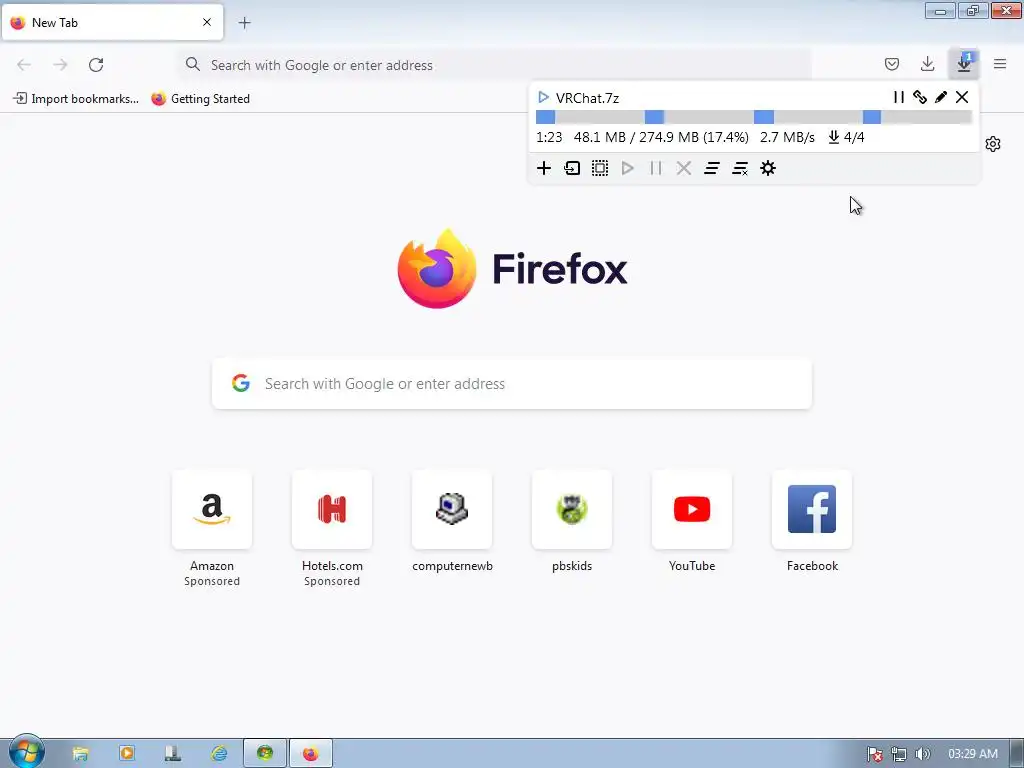Clear finished downloads from list

point(740,168)
